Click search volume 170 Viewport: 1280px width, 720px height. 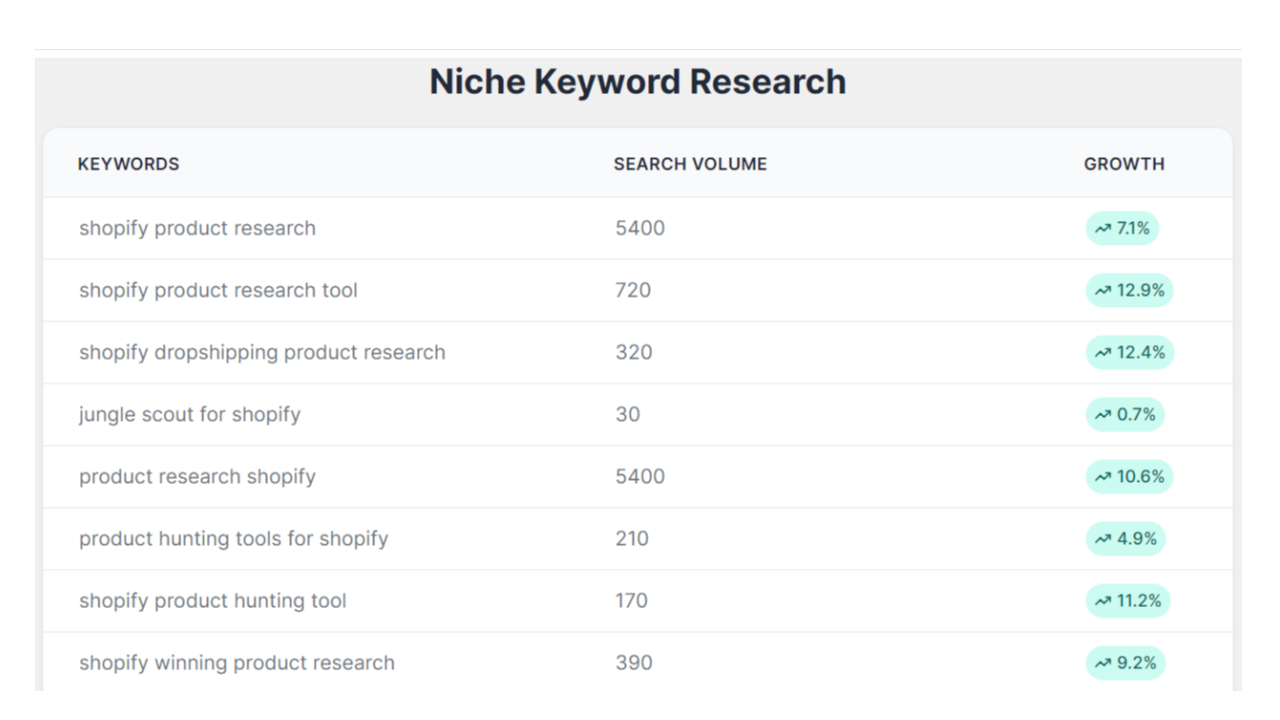632,600
